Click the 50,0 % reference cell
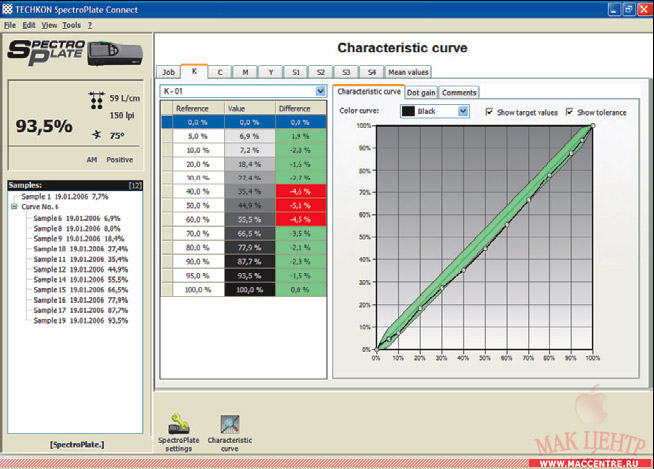The image size is (654, 469). pos(198,206)
